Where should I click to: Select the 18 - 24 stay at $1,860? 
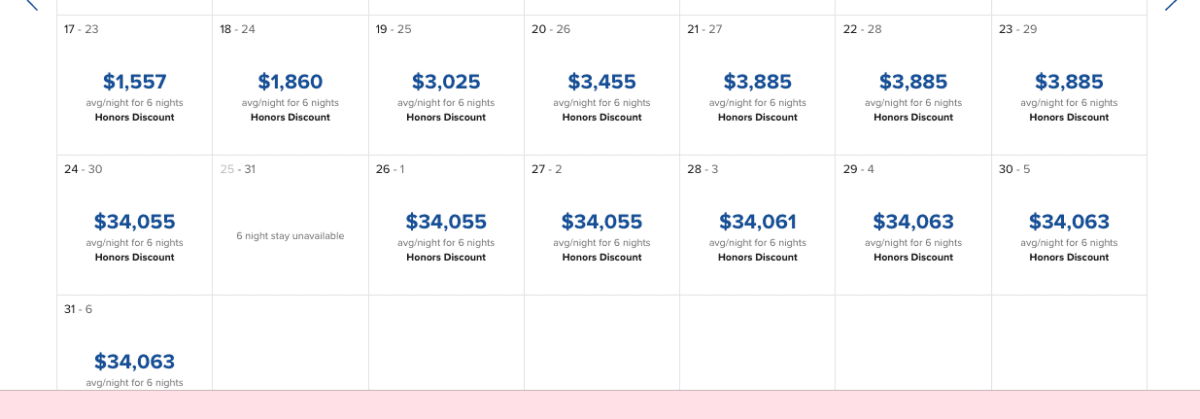tap(291, 85)
